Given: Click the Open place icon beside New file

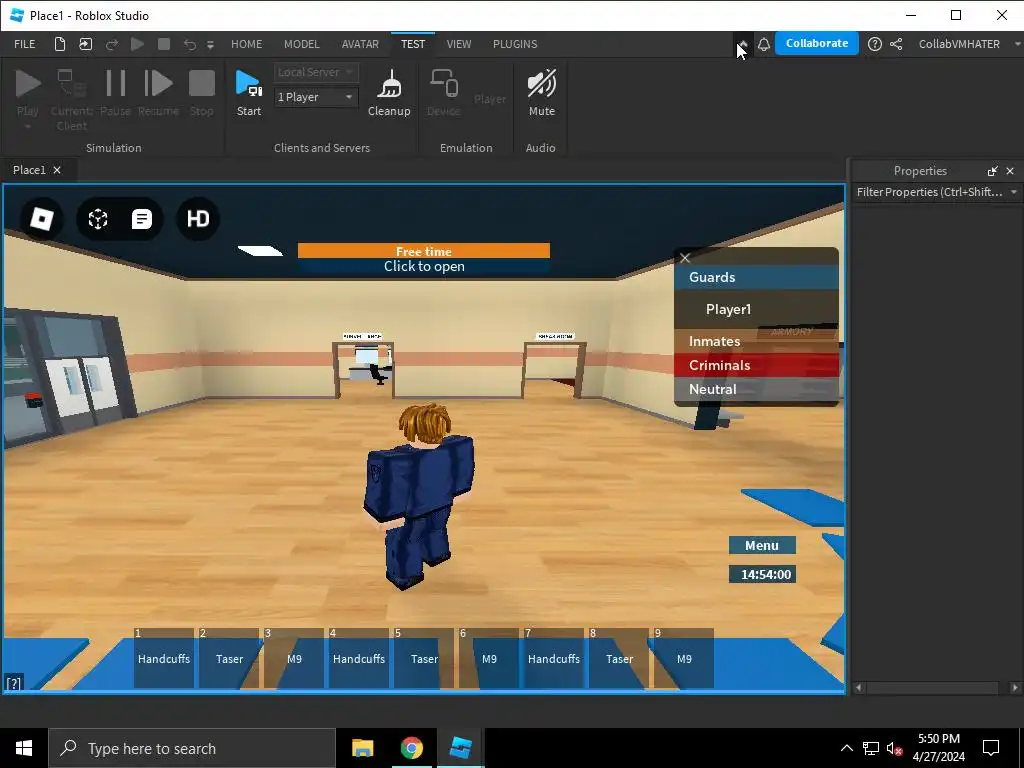Looking at the screenshot, I should coord(86,44).
